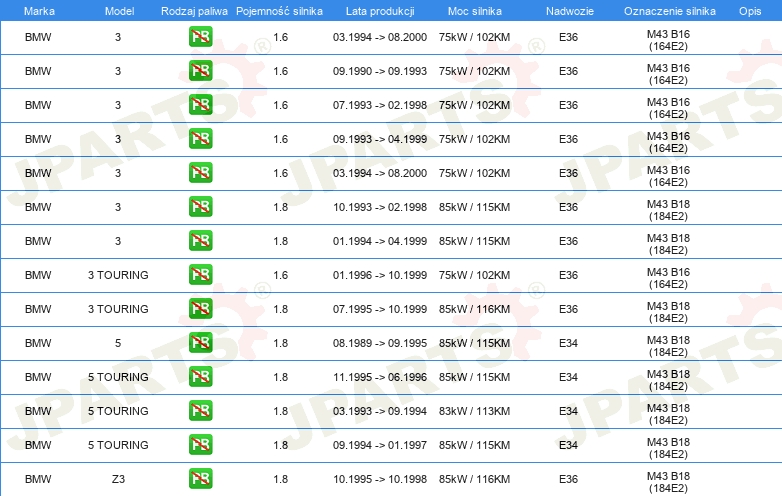Select date range 01.1994 -> 04.1999
Screen dimensions: 782x496
pyautogui.click(x=380, y=241)
